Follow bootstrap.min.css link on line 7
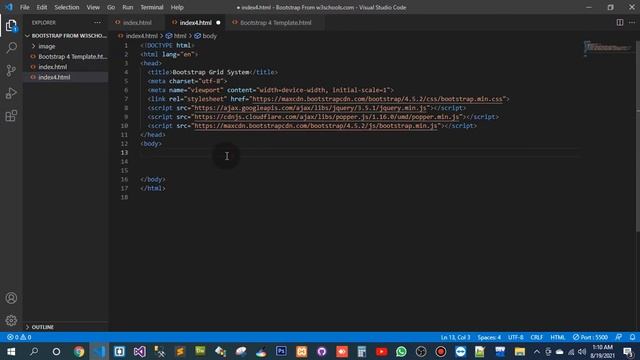Viewport: 640px width, 360px height. (378, 99)
